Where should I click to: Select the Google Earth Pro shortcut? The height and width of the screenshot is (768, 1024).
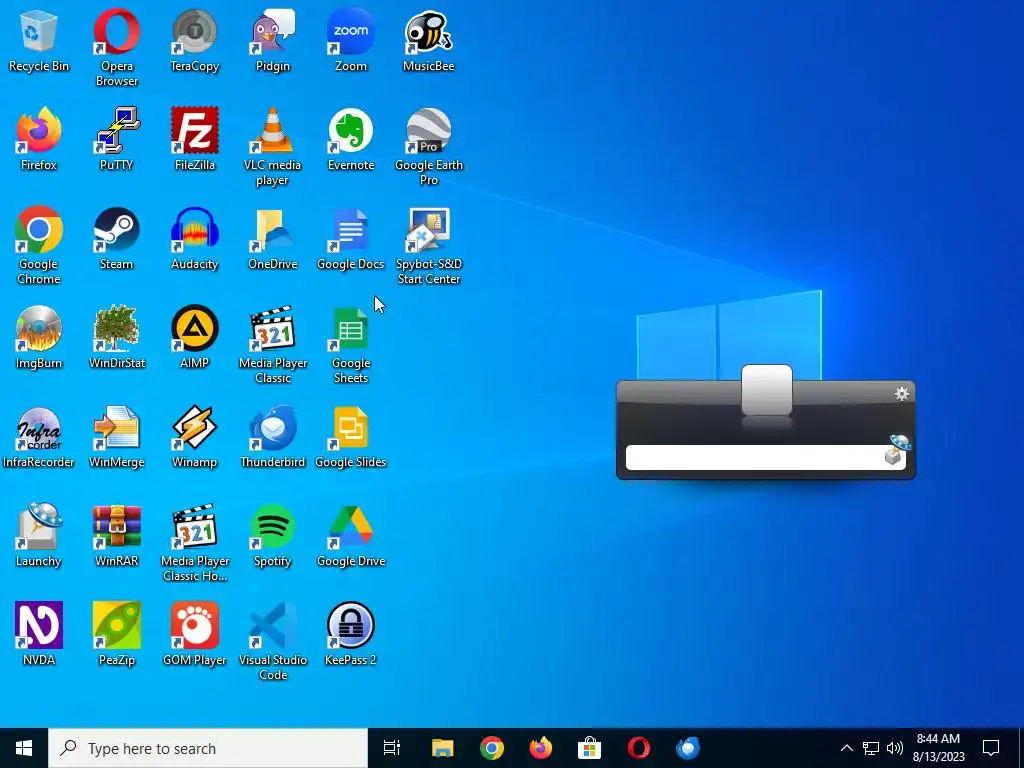tap(428, 147)
